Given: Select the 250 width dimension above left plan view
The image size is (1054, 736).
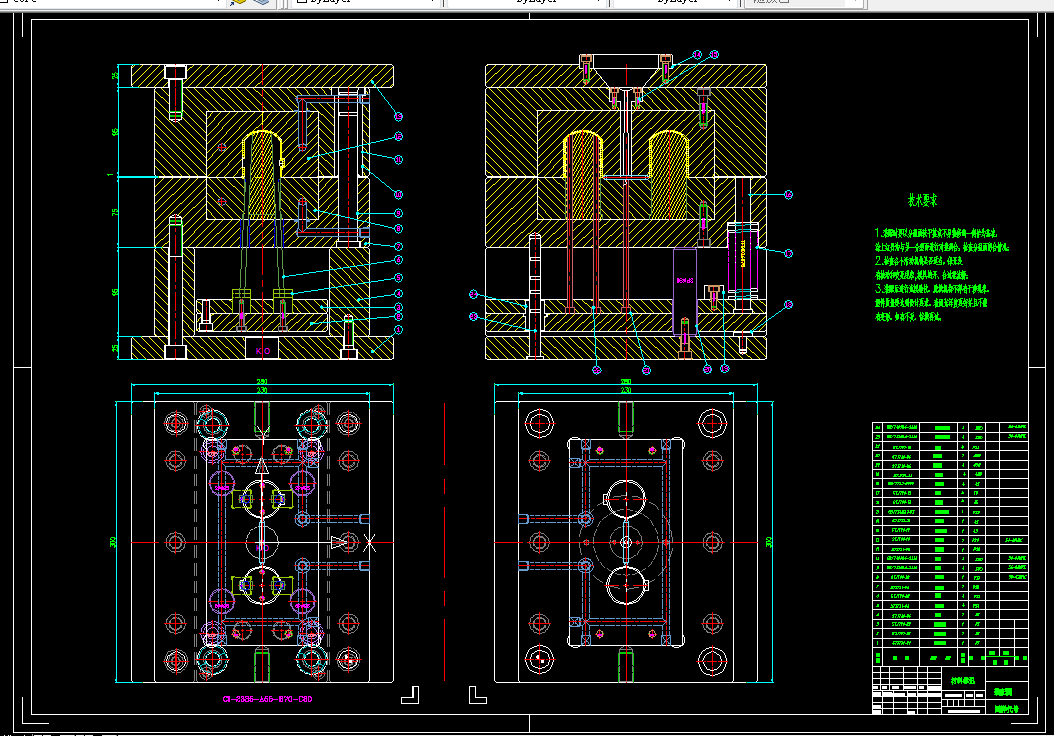Looking at the screenshot, I should tap(262, 382).
